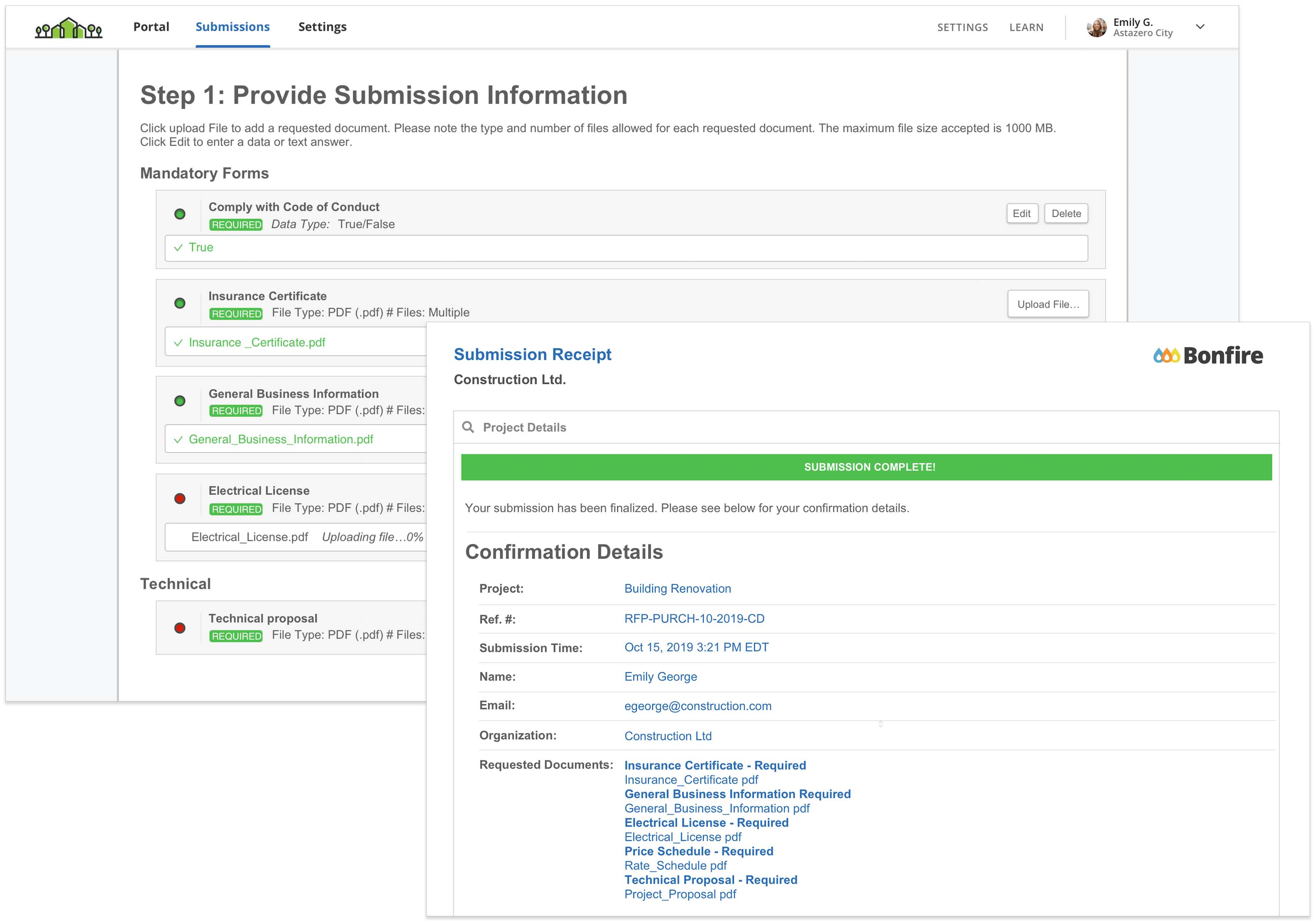Click green status dot for Code of Conduct
This screenshot has width=1316, height=924.
click(180, 214)
